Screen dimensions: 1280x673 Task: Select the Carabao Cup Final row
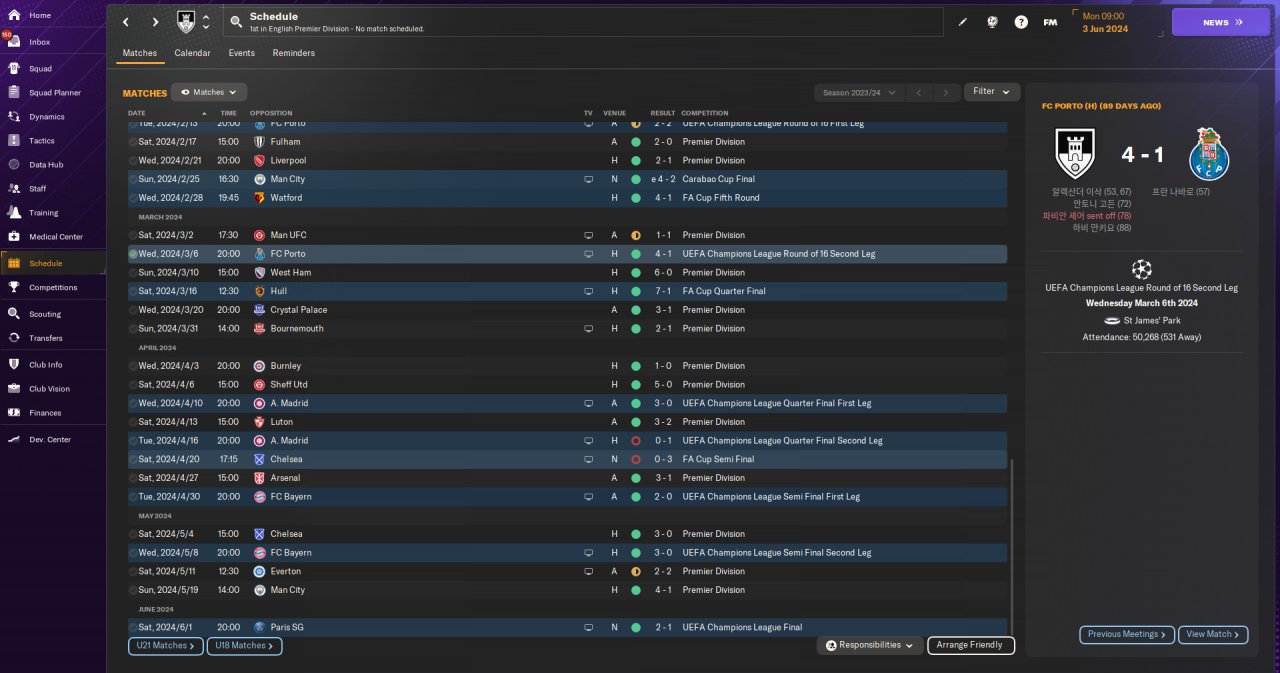[567, 179]
